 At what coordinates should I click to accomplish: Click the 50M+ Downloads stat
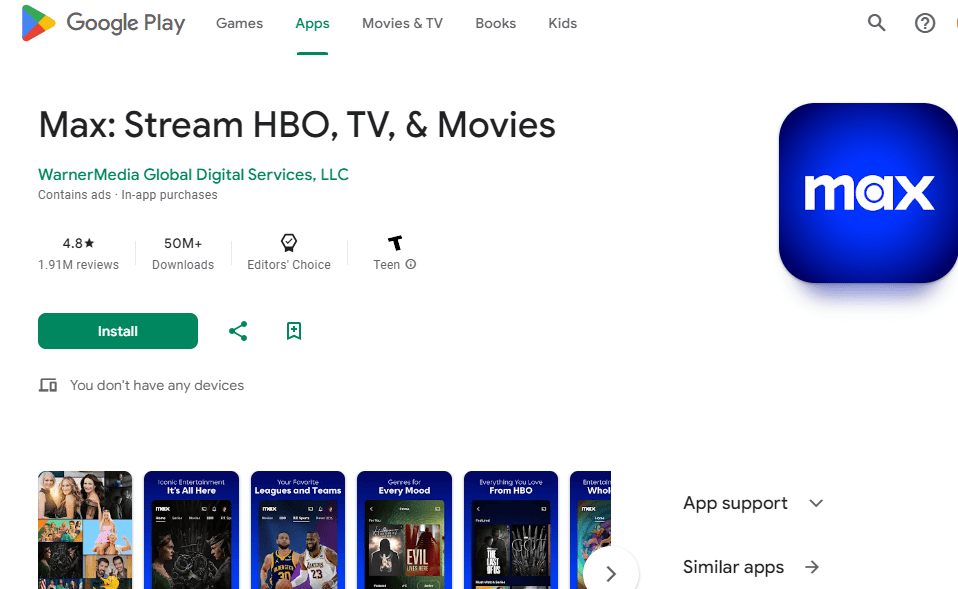coord(183,254)
